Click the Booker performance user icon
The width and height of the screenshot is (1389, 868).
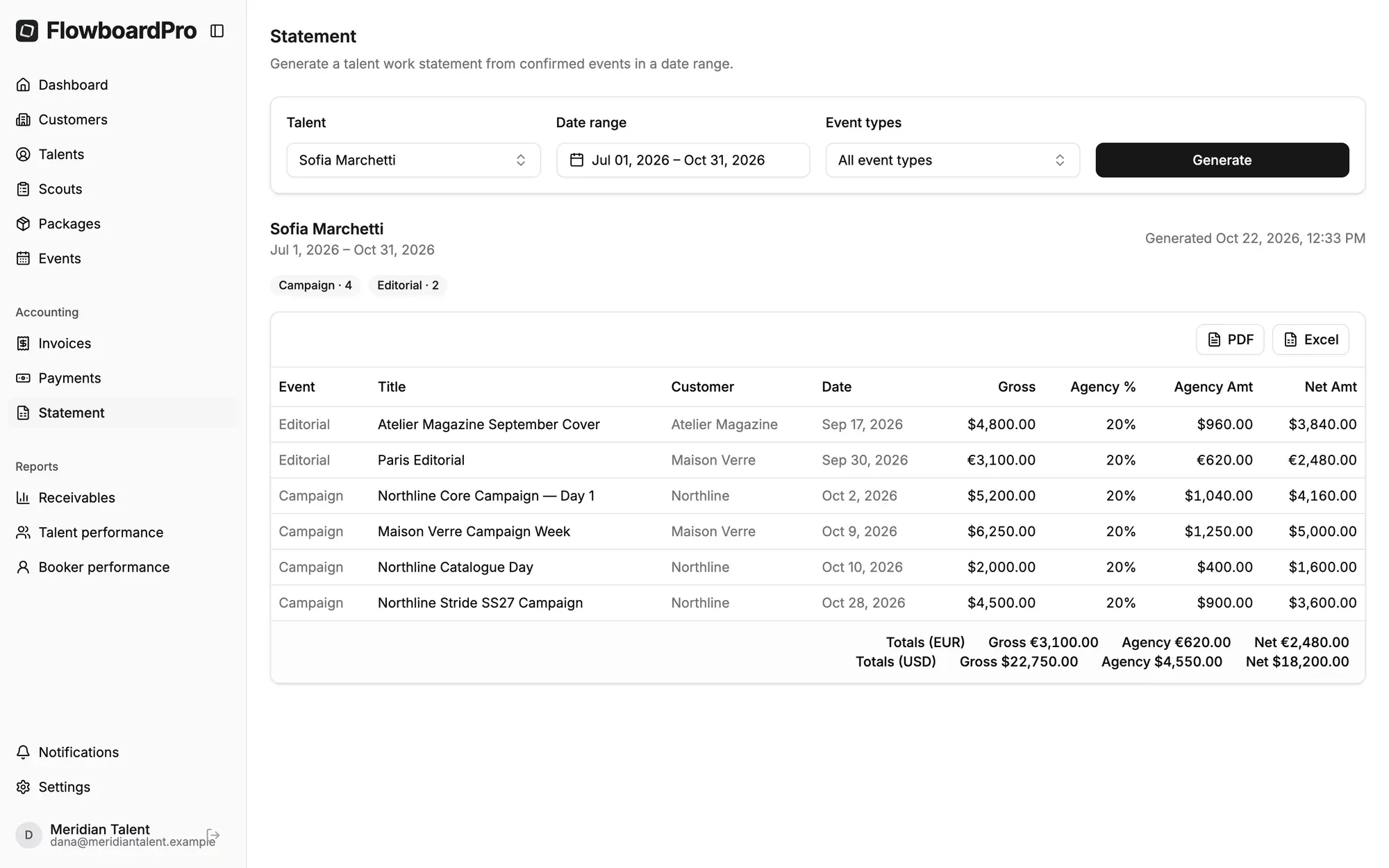coord(23,567)
